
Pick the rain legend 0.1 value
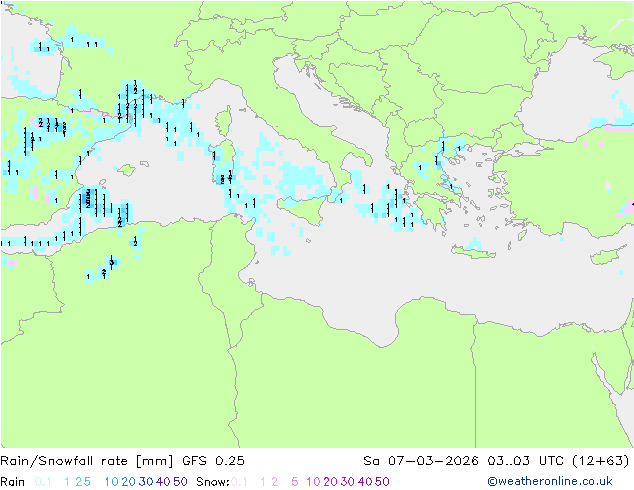[43, 482]
